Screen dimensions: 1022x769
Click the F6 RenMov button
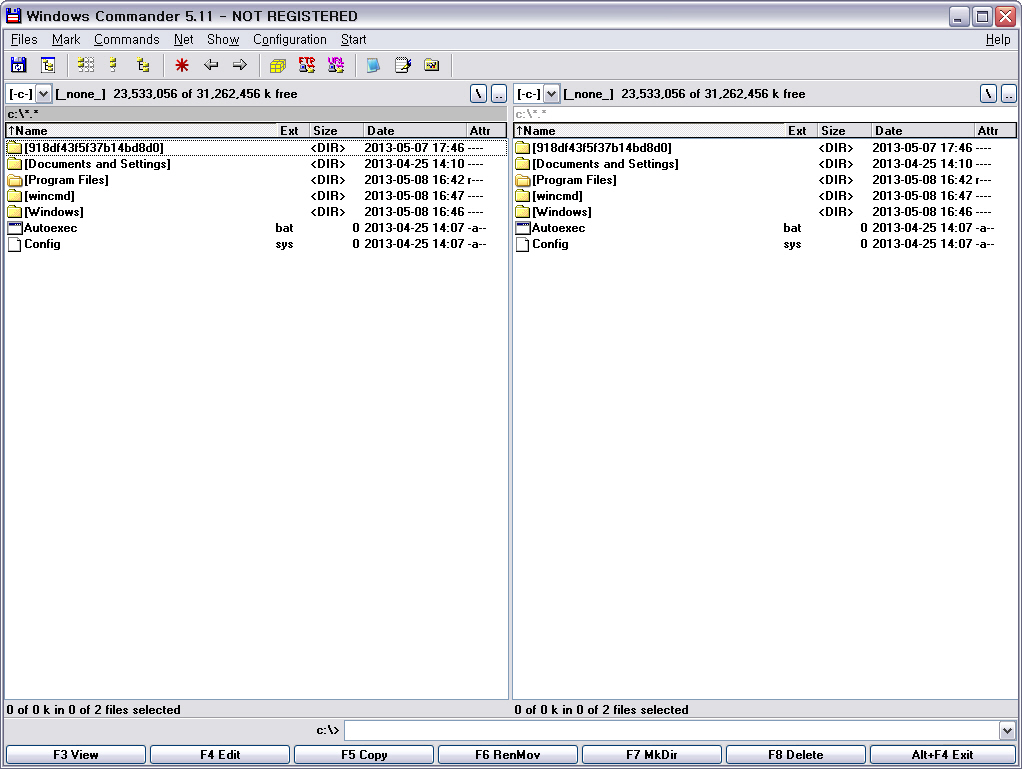[x=508, y=755]
